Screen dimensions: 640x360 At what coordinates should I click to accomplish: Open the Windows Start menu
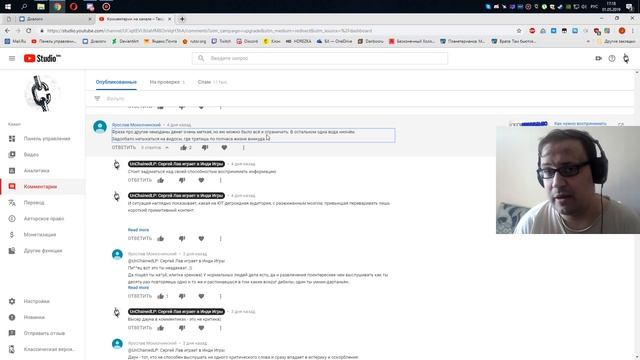pos(8,7)
